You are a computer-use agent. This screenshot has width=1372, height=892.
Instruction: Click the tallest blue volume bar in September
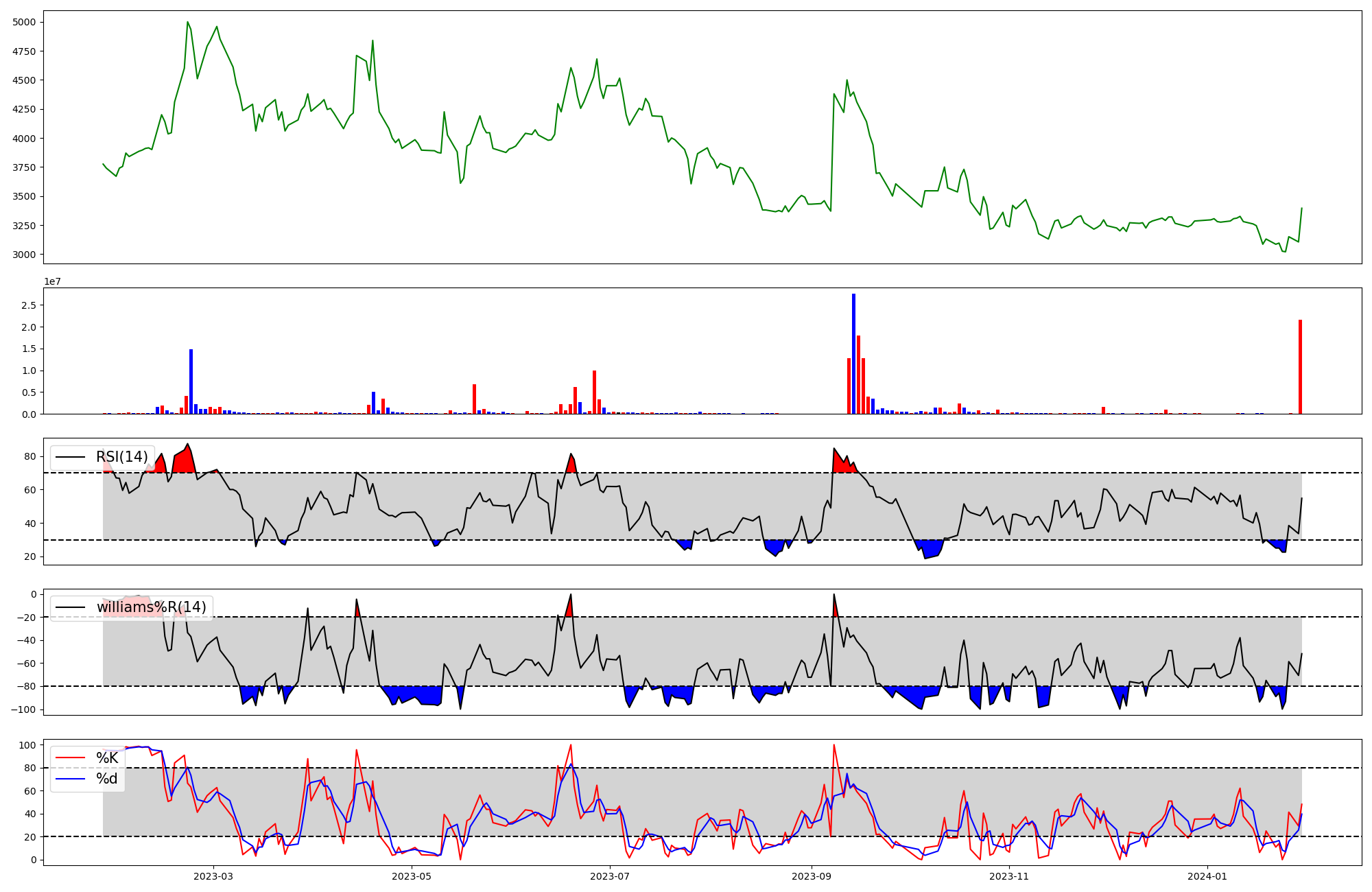pyautogui.click(x=853, y=353)
